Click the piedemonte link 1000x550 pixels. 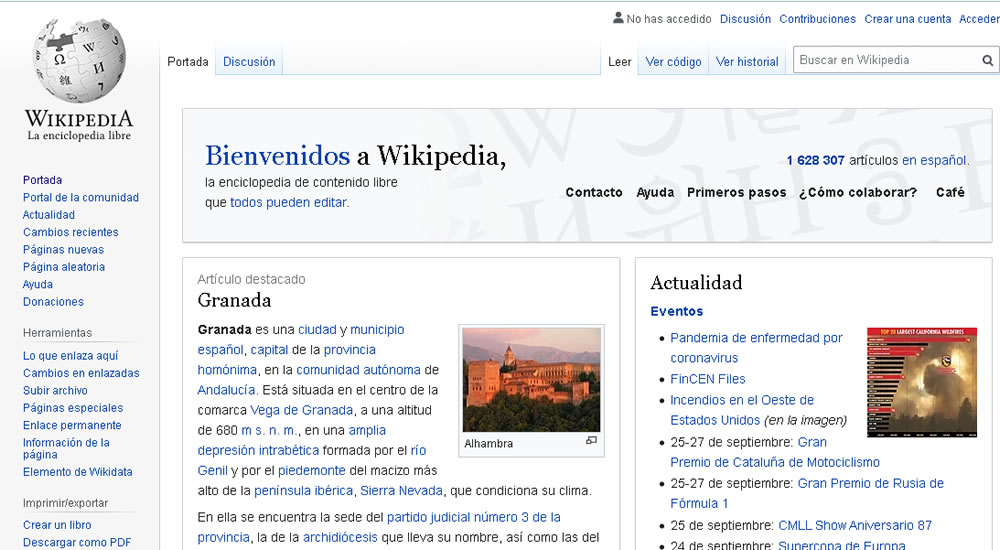click(312, 470)
